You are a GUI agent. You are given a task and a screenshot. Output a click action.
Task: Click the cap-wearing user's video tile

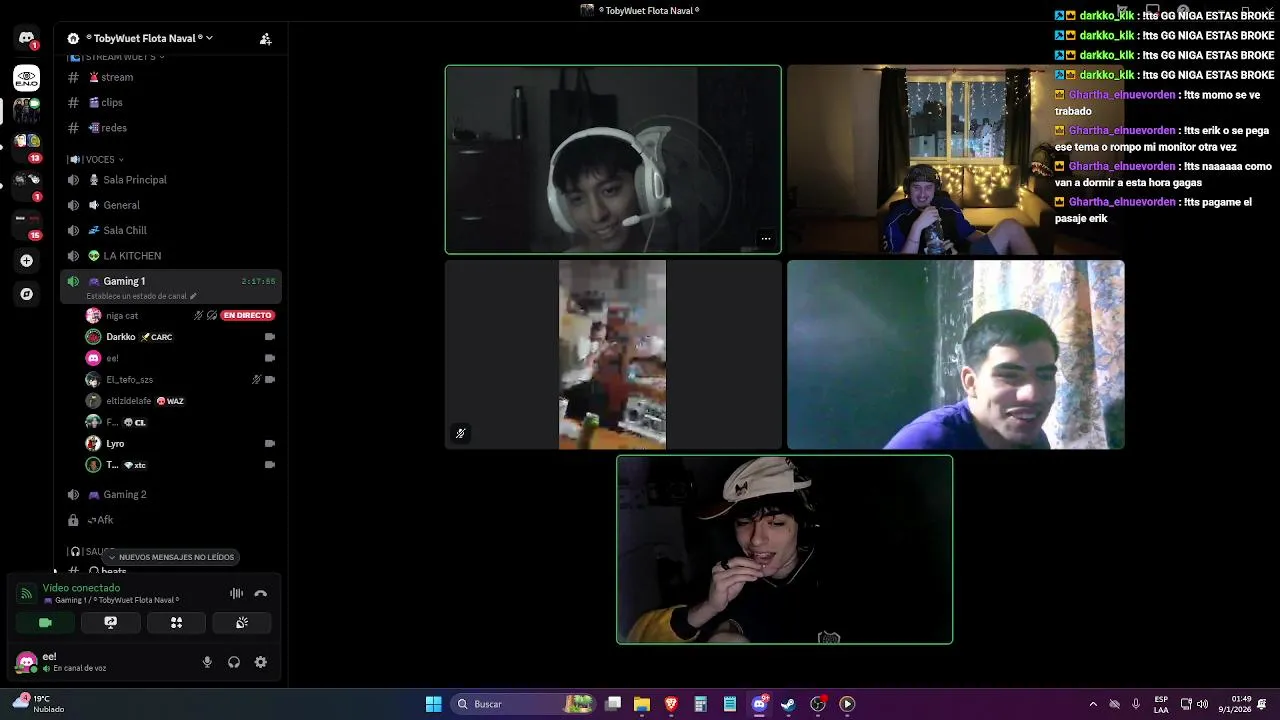pos(785,550)
